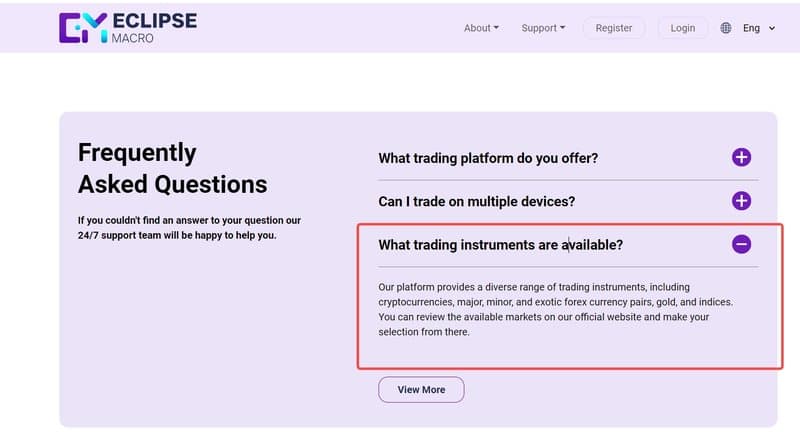
Task: Click "What trading platform do you offer?" question
Action: pyautogui.click(x=488, y=158)
